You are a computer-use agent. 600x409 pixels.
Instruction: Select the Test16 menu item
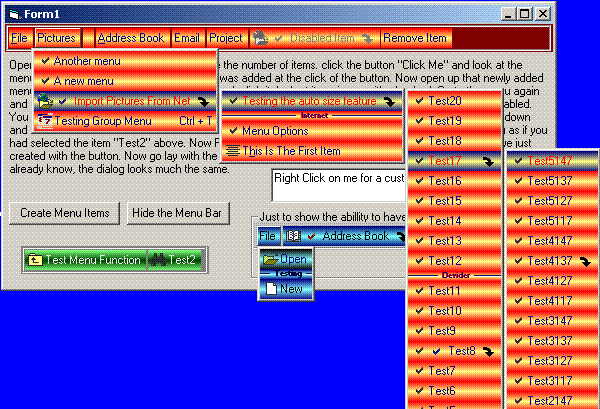(x=455, y=181)
